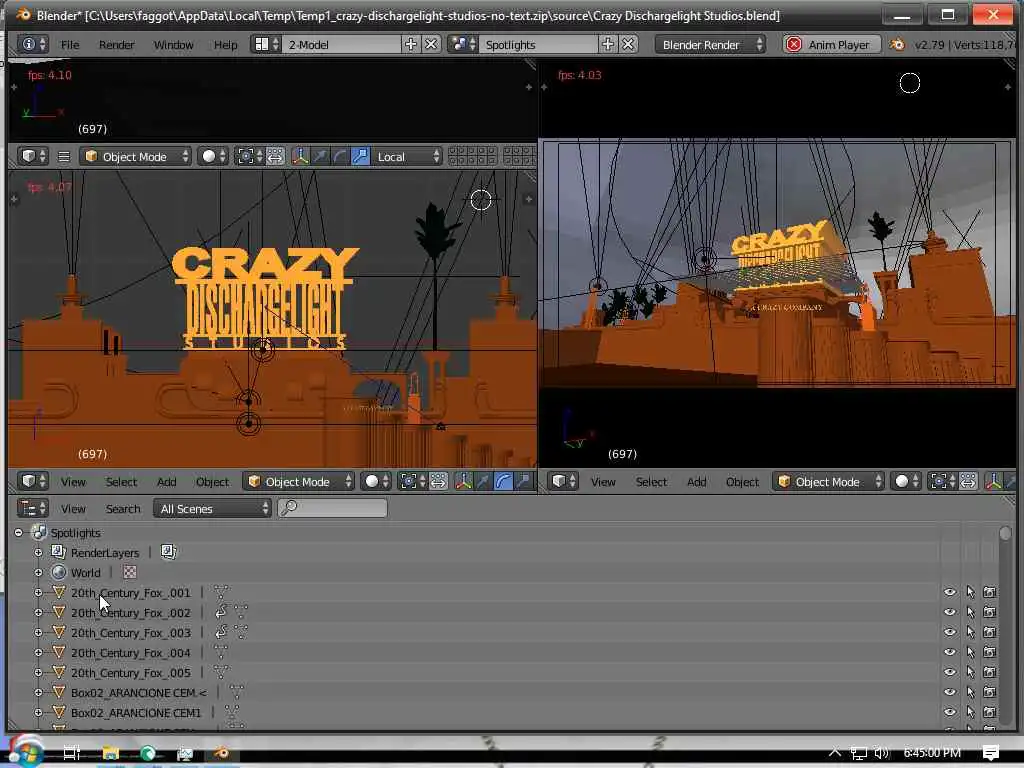Click the outliner search filter field
Image resolution: width=1024 pixels, height=768 pixels.
tap(332, 507)
